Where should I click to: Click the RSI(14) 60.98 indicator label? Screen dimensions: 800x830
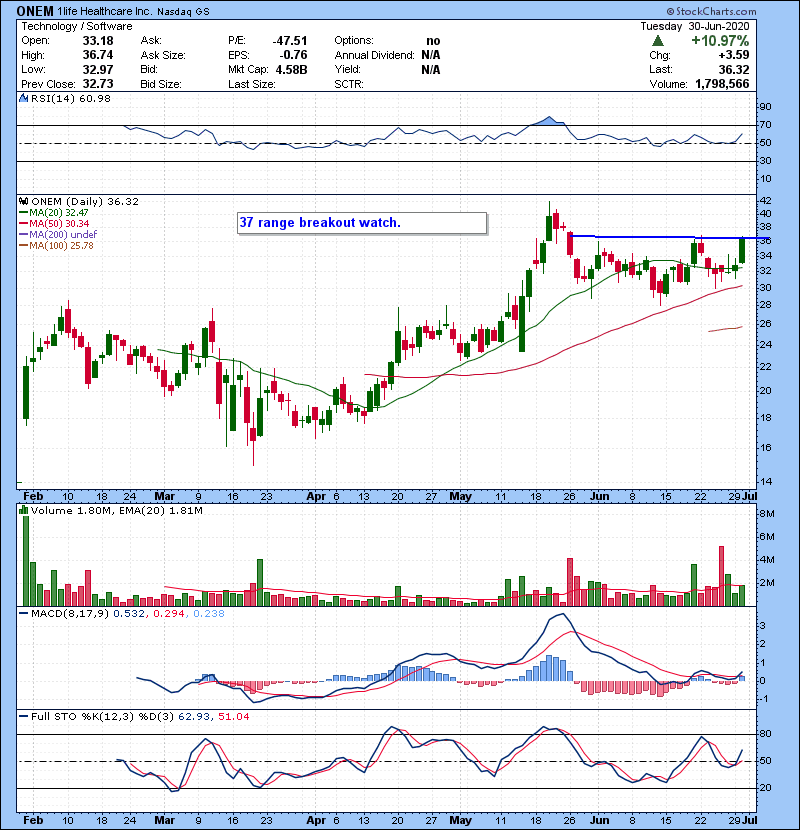(70, 98)
